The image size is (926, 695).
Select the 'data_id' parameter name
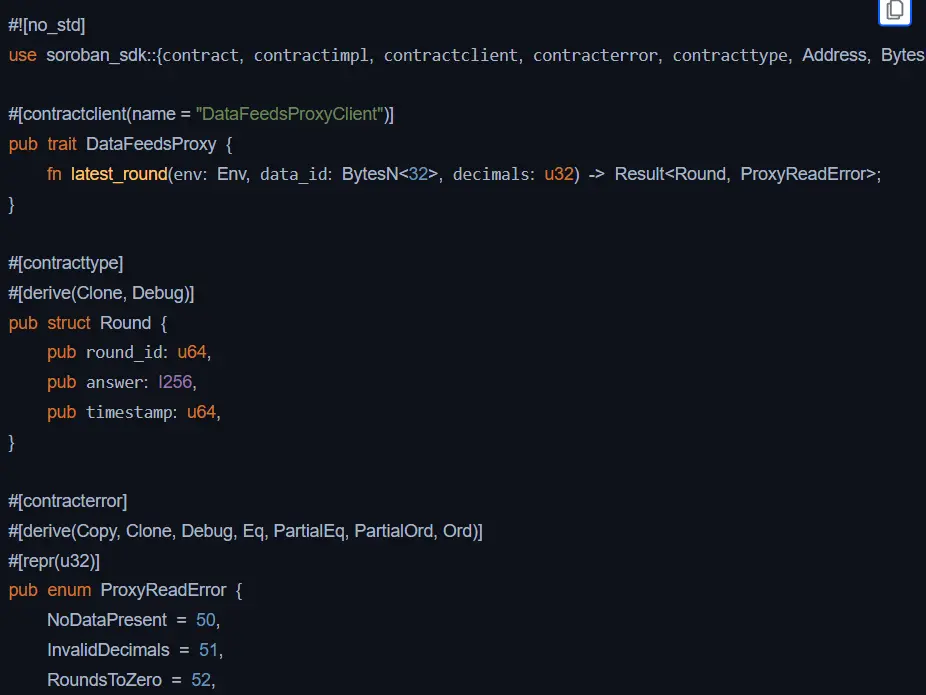(294, 174)
